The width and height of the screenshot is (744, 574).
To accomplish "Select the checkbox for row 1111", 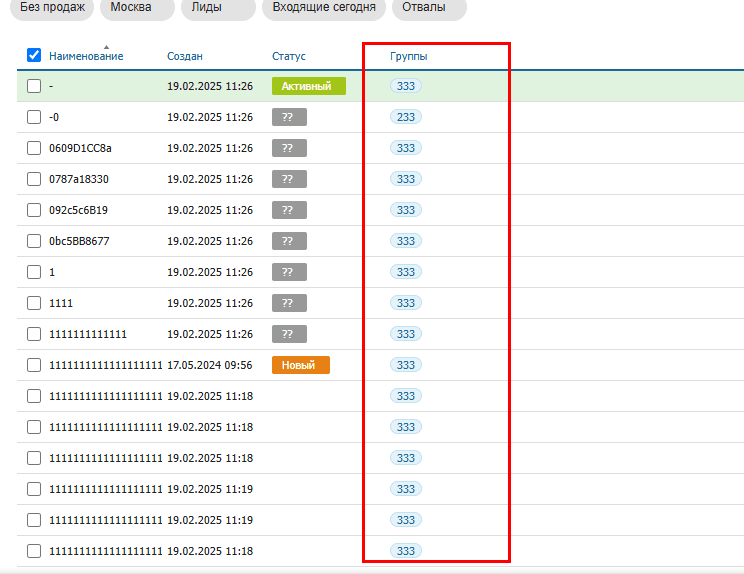I will 34,303.
